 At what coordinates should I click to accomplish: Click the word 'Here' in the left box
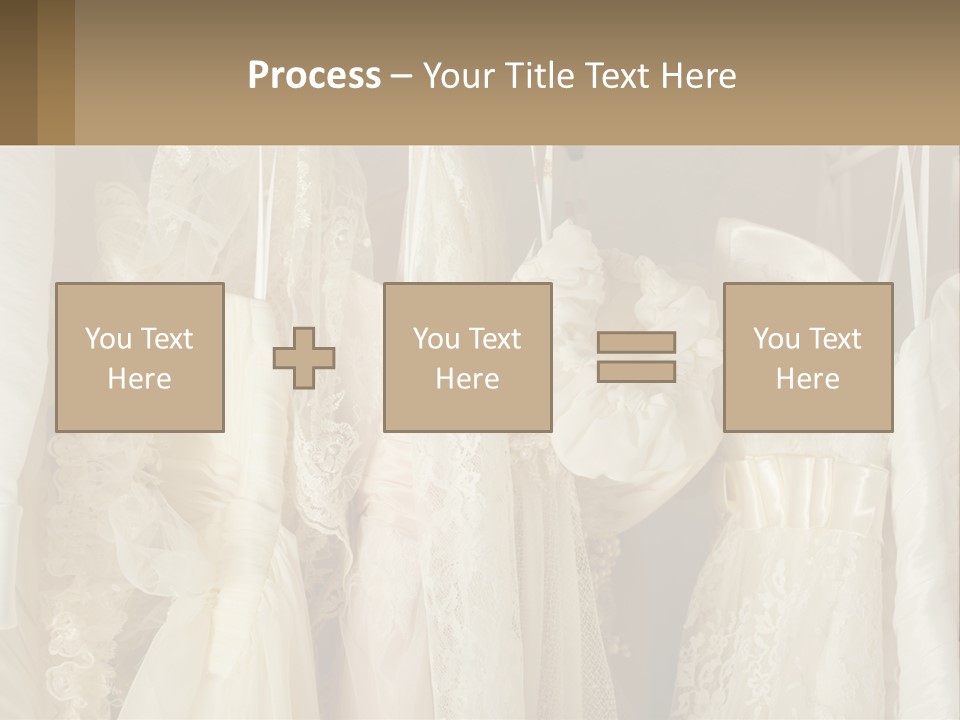(140, 379)
